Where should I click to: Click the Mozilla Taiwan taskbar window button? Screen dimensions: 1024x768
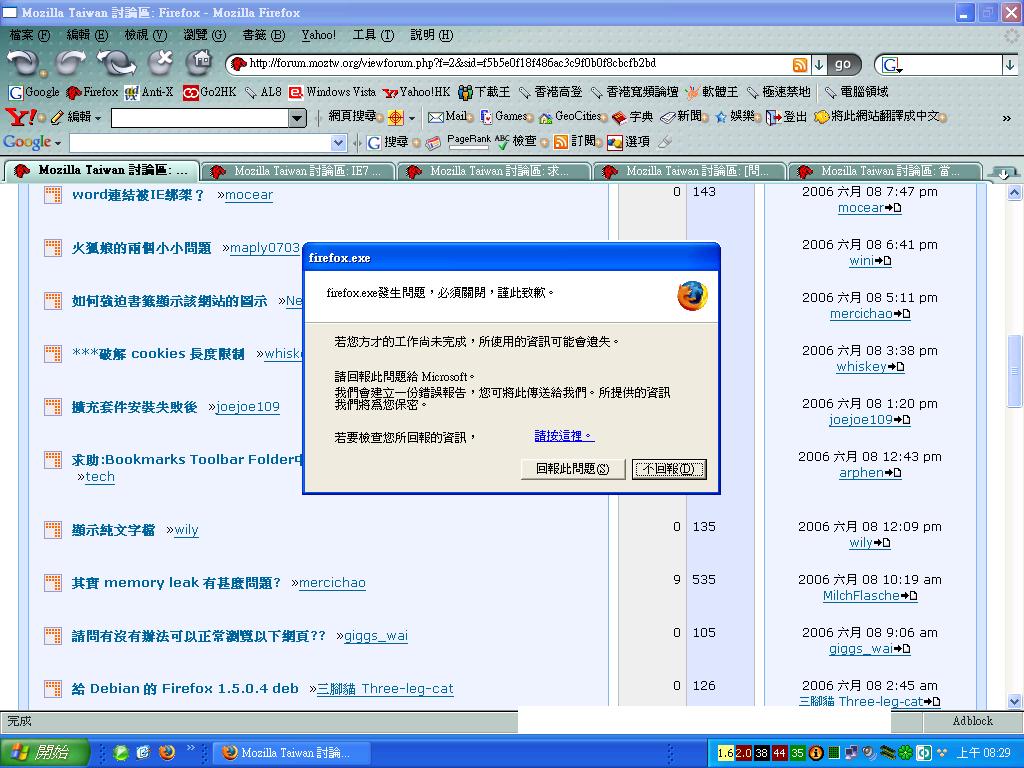coord(291,753)
